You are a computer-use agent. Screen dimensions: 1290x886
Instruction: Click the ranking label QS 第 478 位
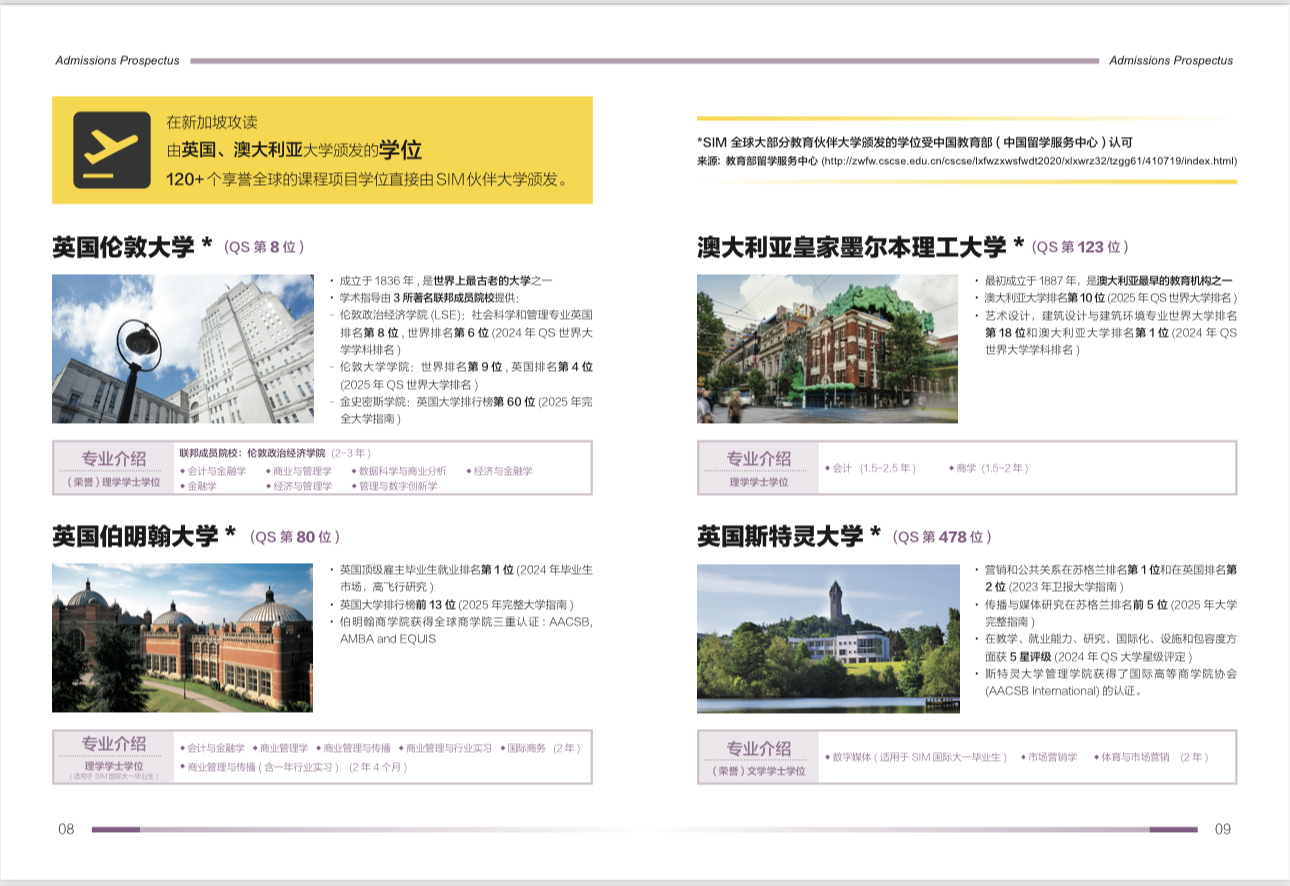(943, 537)
